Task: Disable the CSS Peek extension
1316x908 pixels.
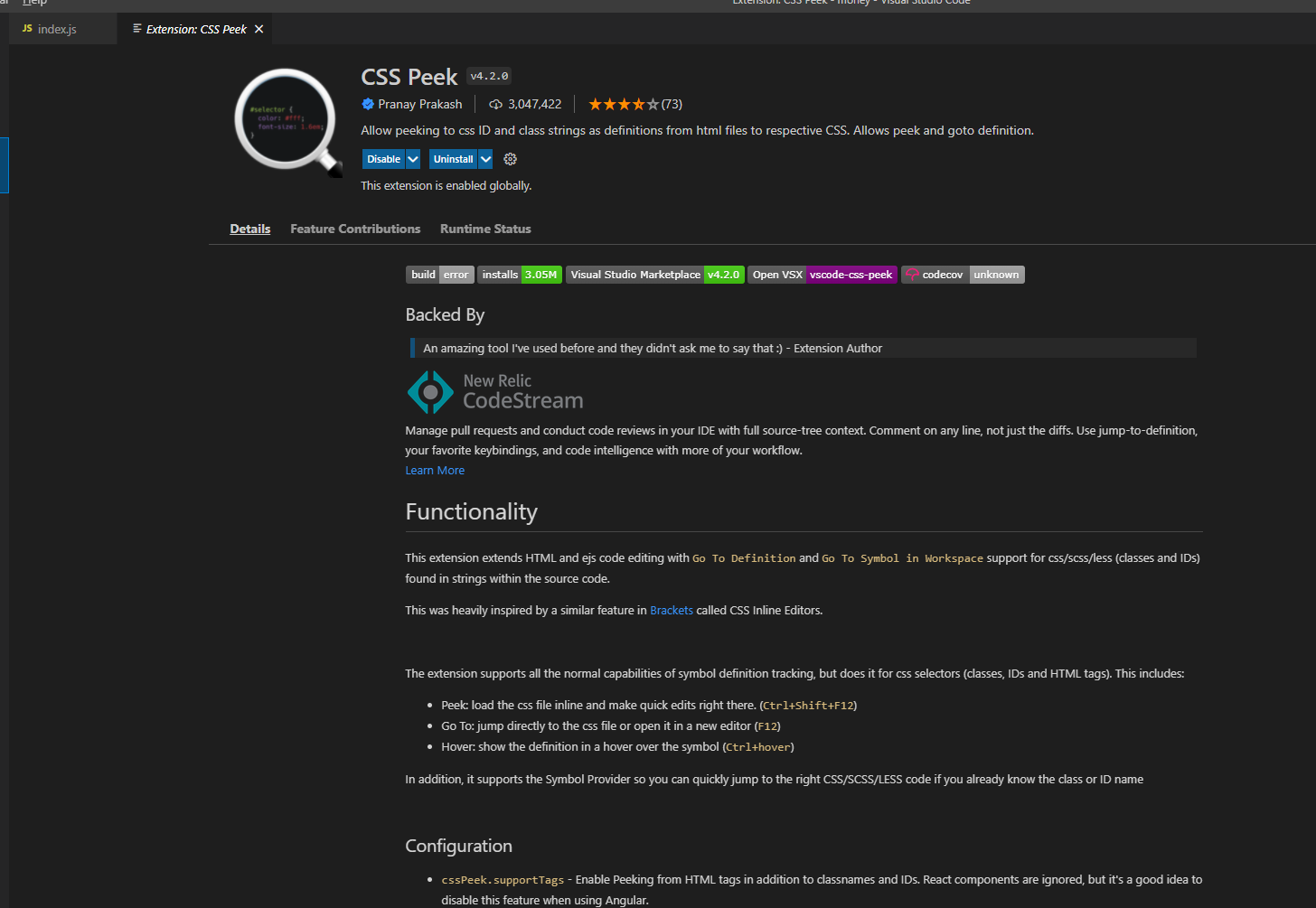Action: (383, 159)
